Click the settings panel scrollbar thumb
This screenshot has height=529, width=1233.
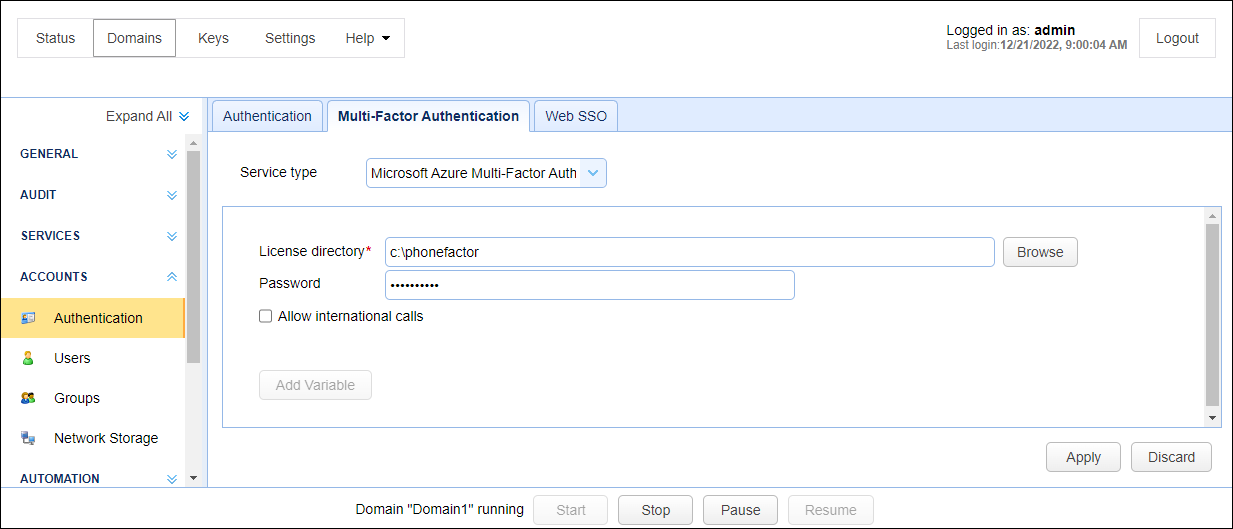tap(1212, 313)
